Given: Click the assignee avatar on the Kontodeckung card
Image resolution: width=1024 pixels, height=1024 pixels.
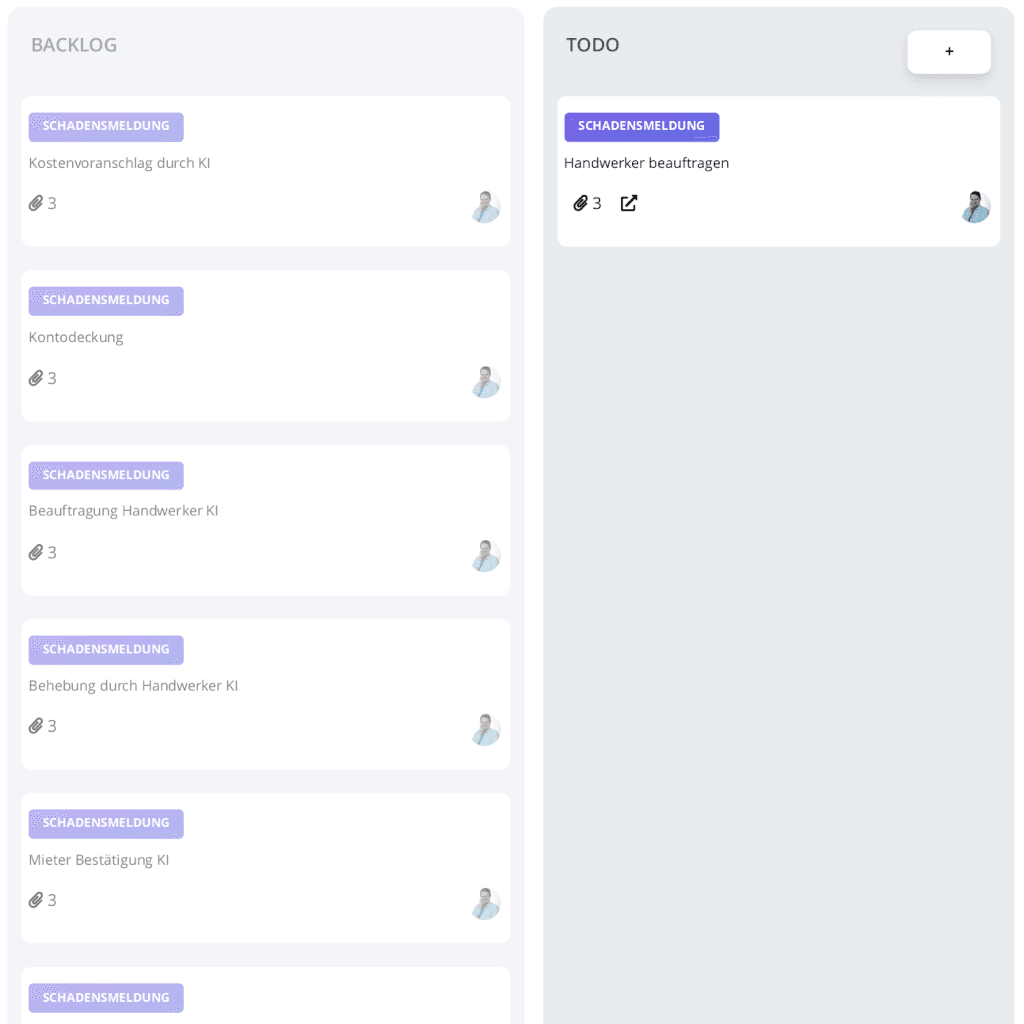Looking at the screenshot, I should pyautogui.click(x=485, y=382).
